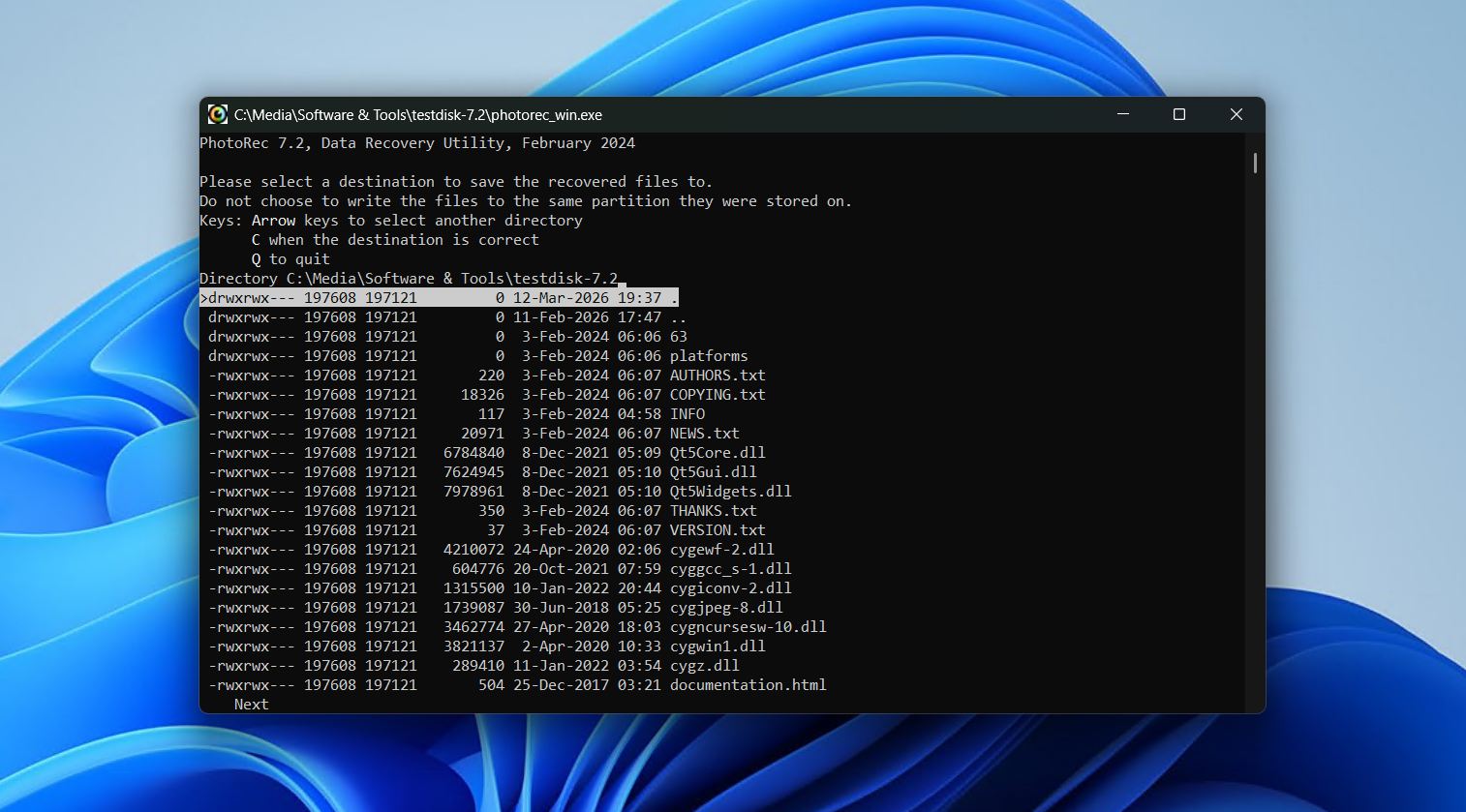Click the documentation.html file entry
The height and width of the screenshot is (812, 1466).
748,685
